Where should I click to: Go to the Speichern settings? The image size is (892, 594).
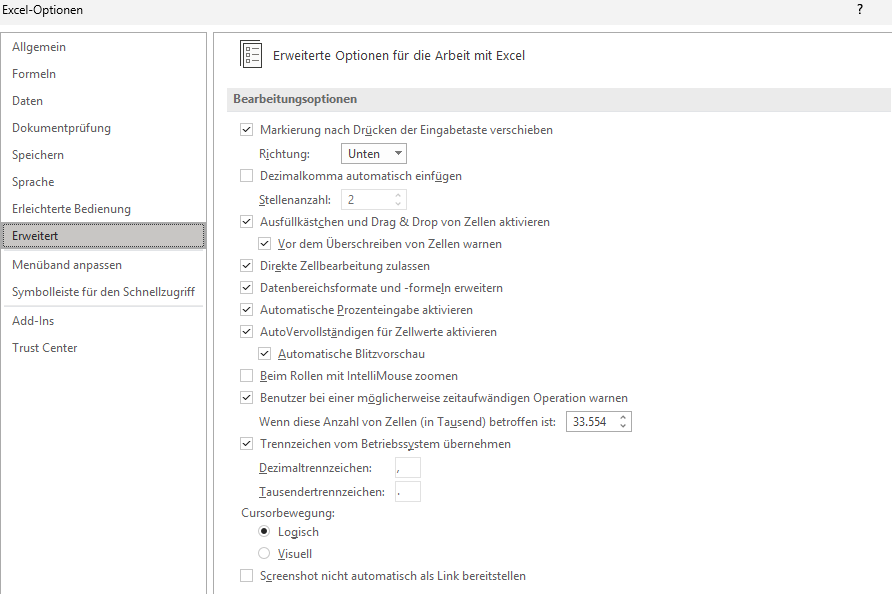click(x=38, y=155)
